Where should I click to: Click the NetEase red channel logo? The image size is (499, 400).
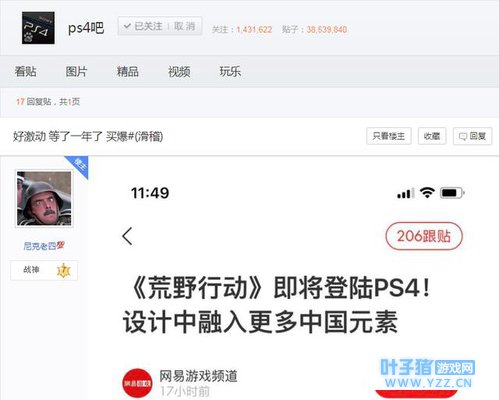[x=138, y=383]
